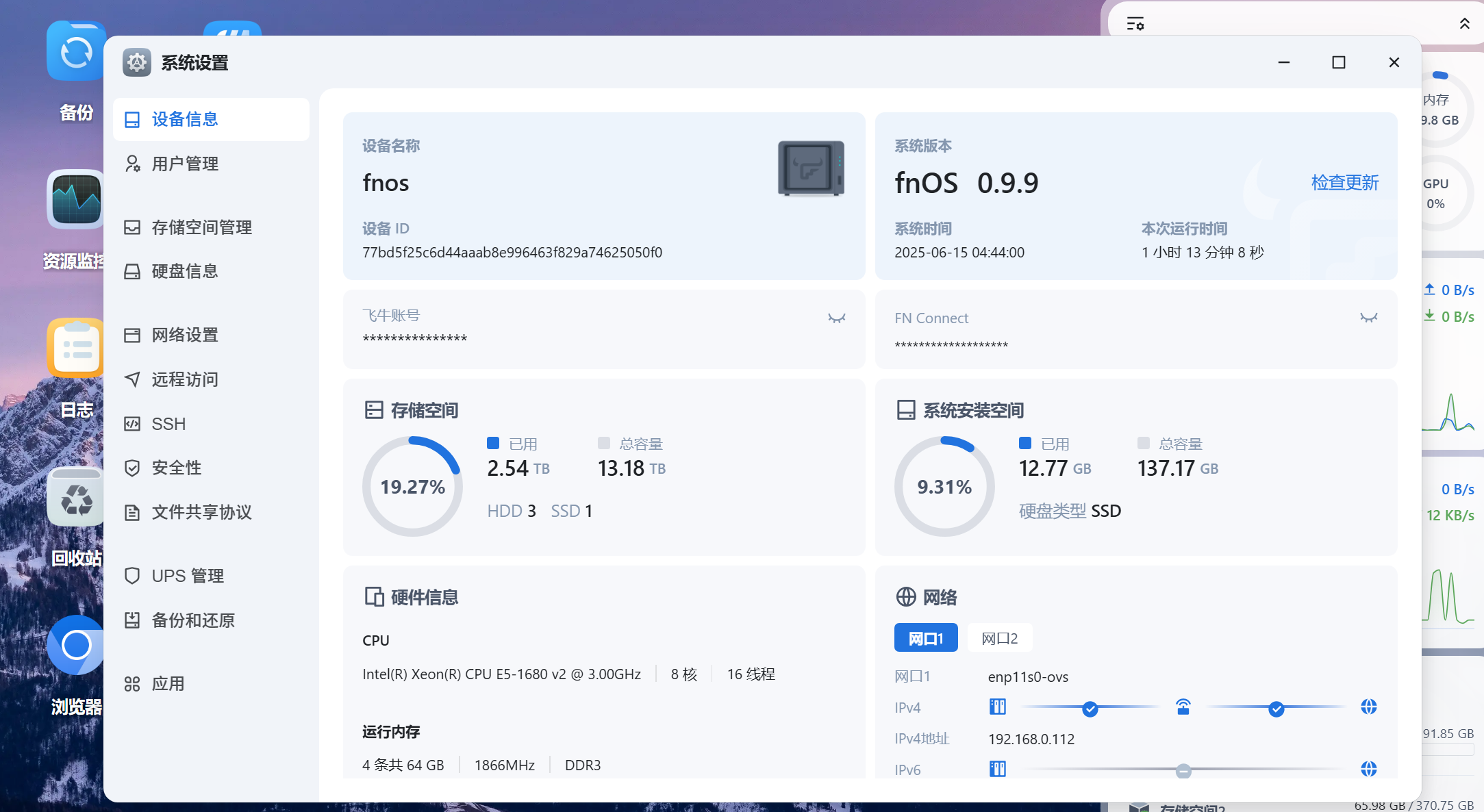Open 用户管理 in the sidebar

pyautogui.click(x=211, y=164)
